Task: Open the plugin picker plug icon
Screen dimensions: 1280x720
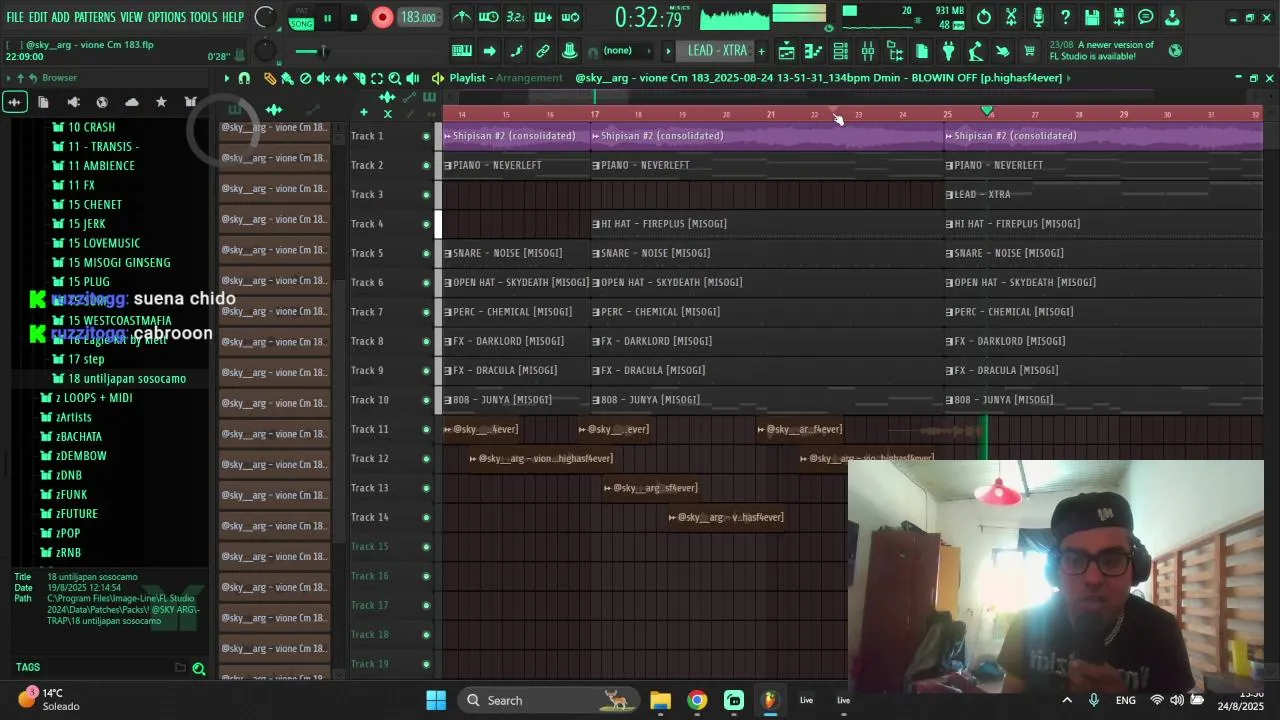Action: tap(949, 51)
